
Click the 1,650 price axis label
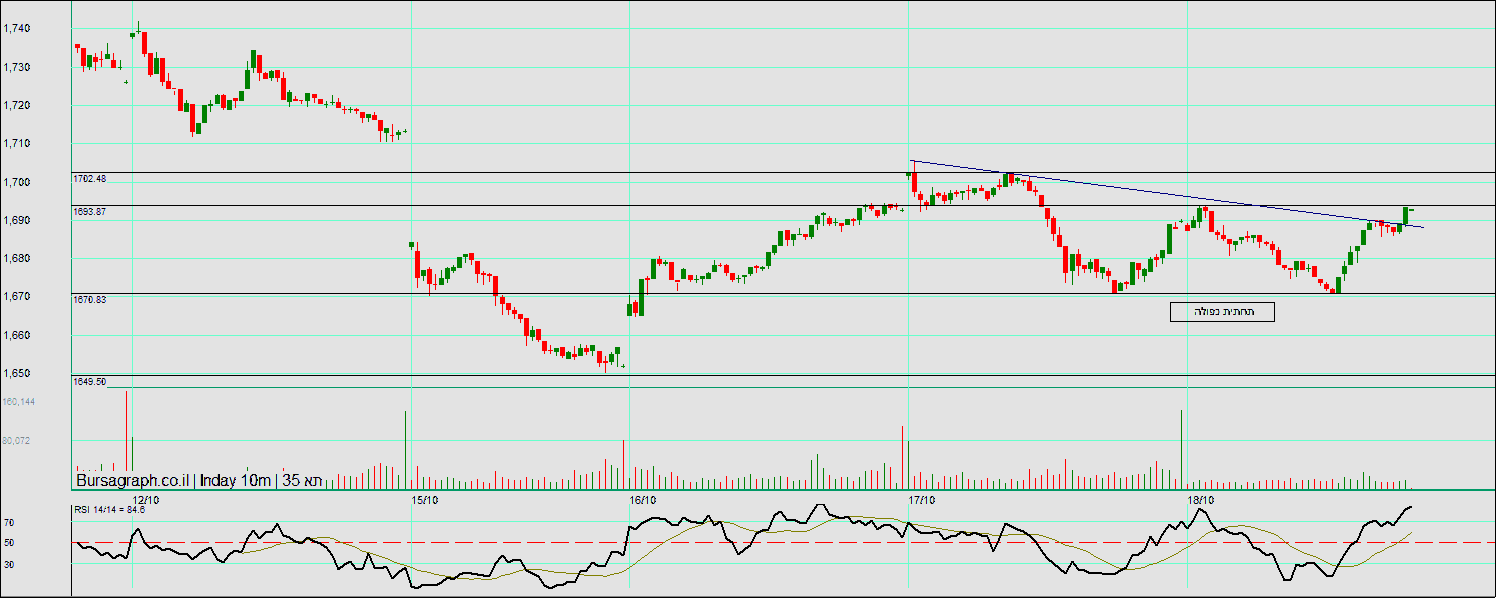pyautogui.click(x=17, y=373)
